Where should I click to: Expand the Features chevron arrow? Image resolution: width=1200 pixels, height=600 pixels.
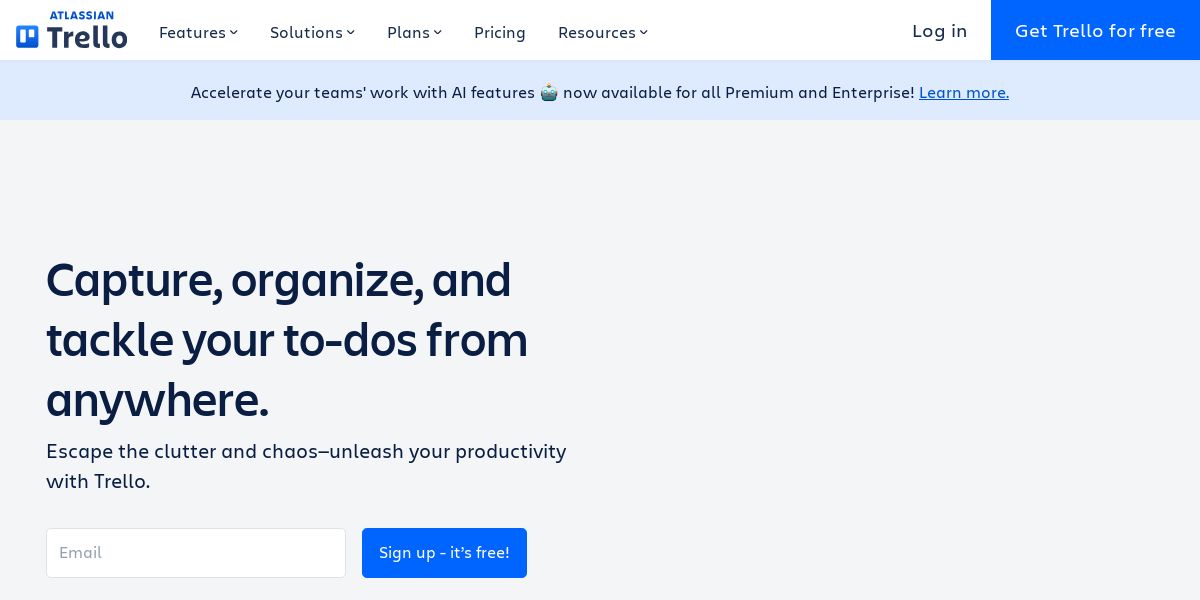click(234, 33)
